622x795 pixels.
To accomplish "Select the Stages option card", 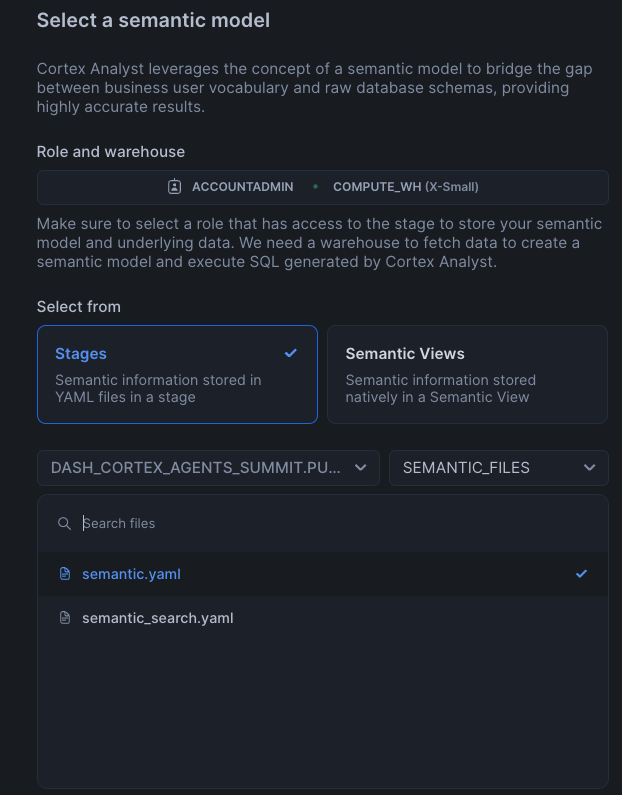I will pos(177,374).
